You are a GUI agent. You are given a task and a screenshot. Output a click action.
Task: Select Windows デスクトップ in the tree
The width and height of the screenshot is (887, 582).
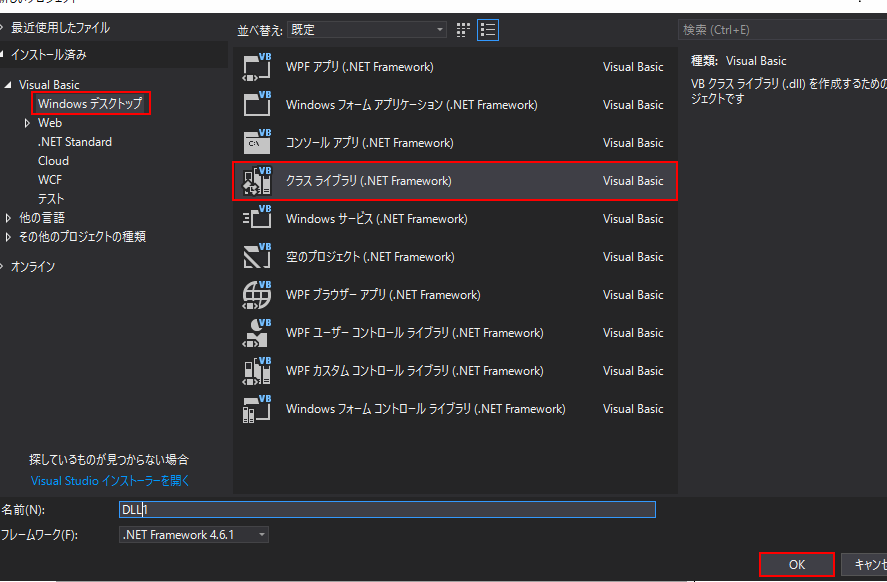coord(91,104)
